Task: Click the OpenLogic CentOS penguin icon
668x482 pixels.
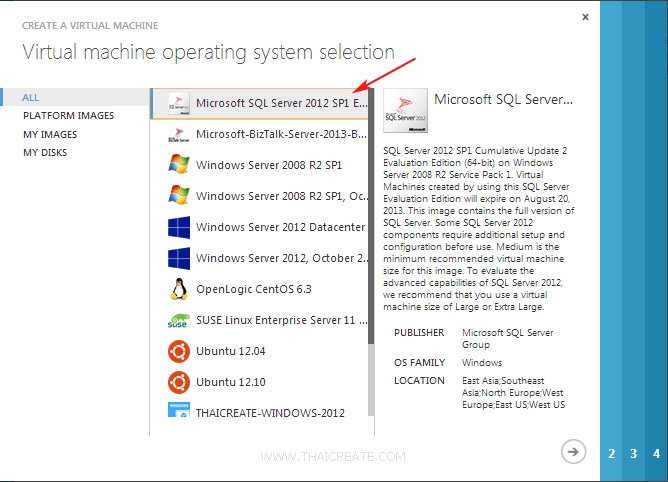Action: pos(179,289)
